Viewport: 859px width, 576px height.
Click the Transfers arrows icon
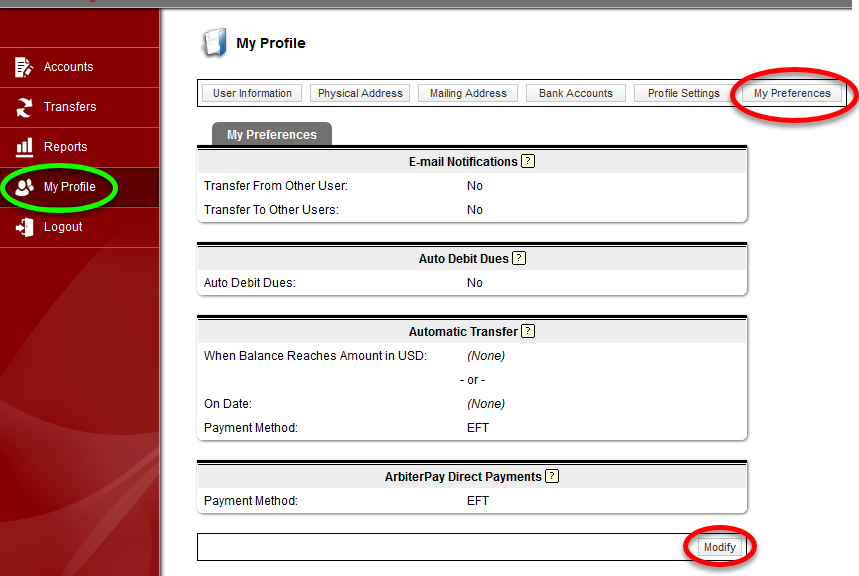pos(24,107)
